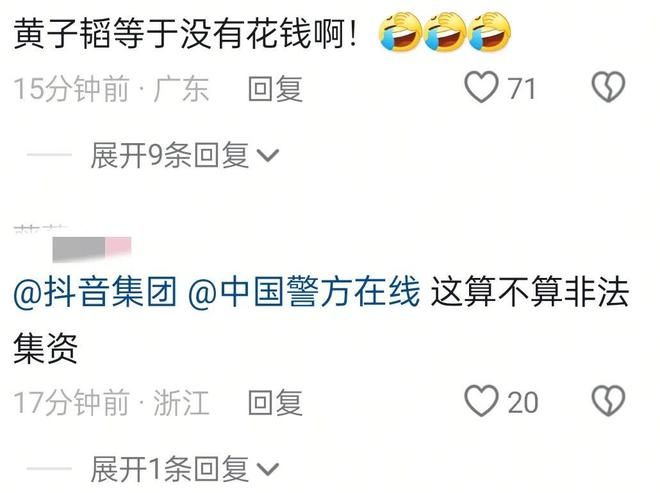
Task: Click chevron next to 展开1条回复
Action: pos(268,469)
